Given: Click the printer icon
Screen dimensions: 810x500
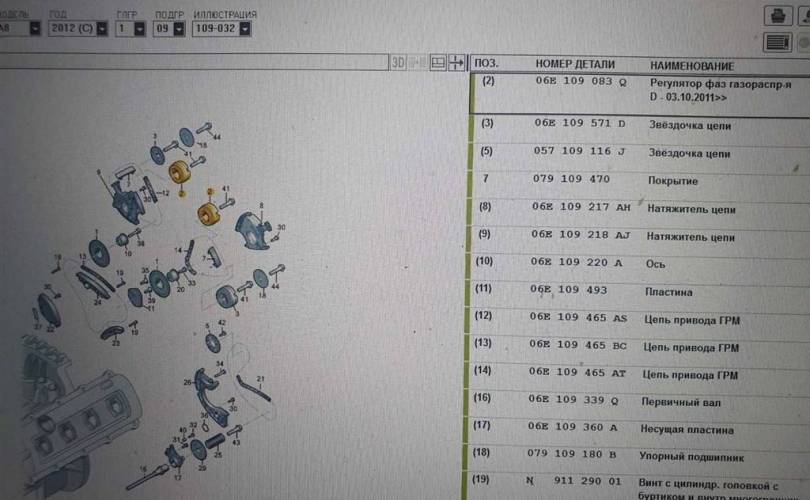Looking at the screenshot, I should coord(776,14).
